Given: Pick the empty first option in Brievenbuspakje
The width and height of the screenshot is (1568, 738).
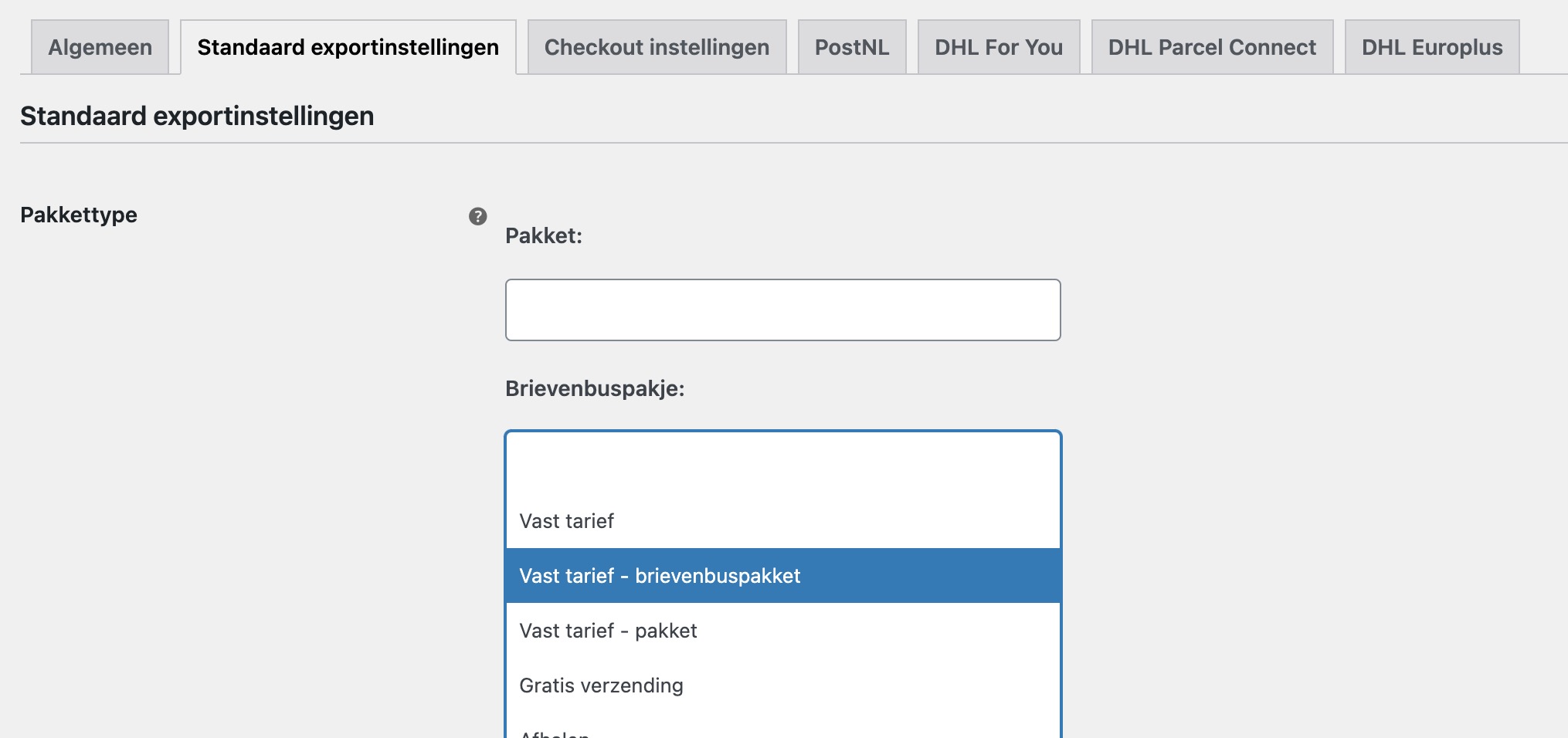Looking at the screenshot, I should click(782, 463).
